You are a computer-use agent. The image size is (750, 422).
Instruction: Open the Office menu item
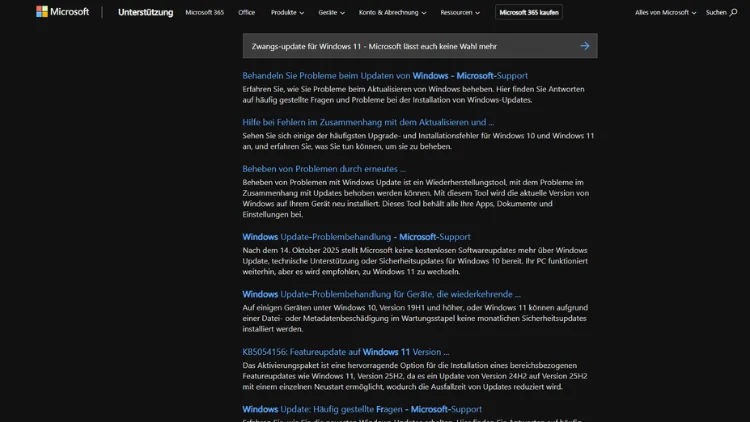(x=246, y=12)
